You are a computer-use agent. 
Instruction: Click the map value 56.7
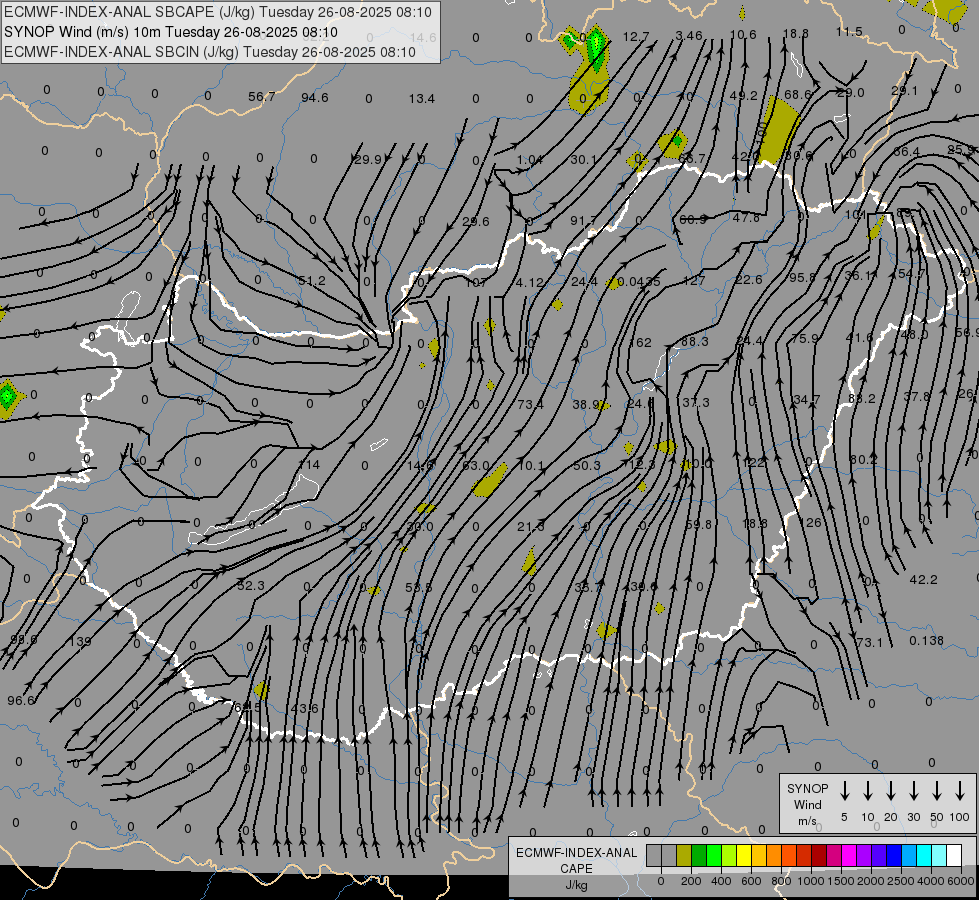(262, 97)
